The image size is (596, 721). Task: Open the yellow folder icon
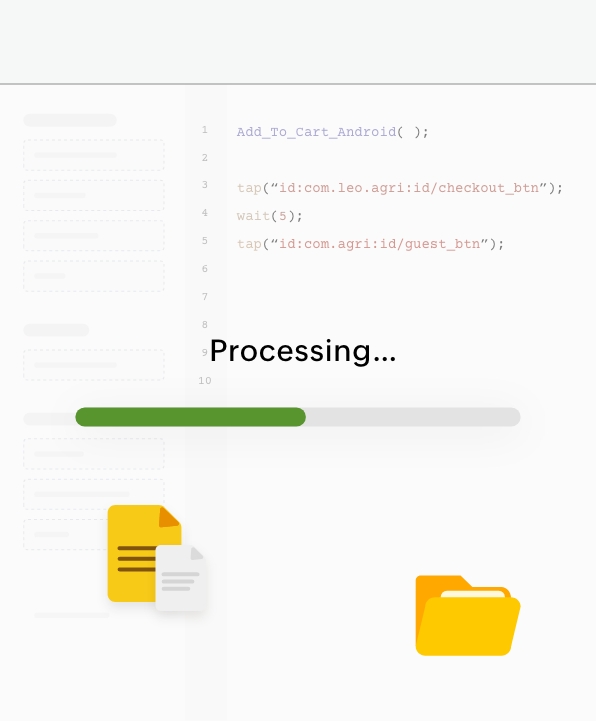(468, 615)
